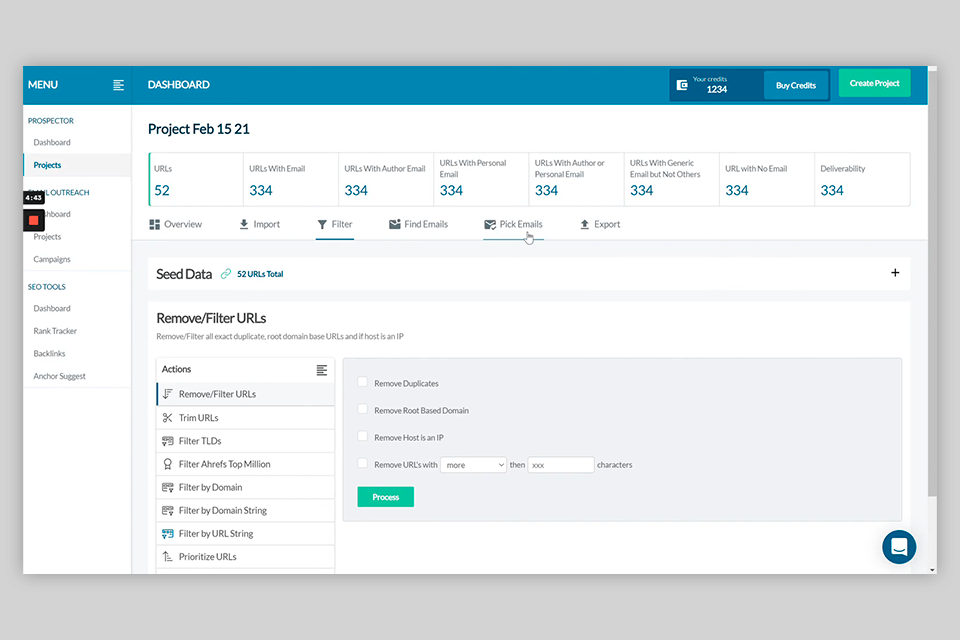Open SEO Tools Dashboard link
The width and height of the screenshot is (960, 640).
(x=52, y=308)
